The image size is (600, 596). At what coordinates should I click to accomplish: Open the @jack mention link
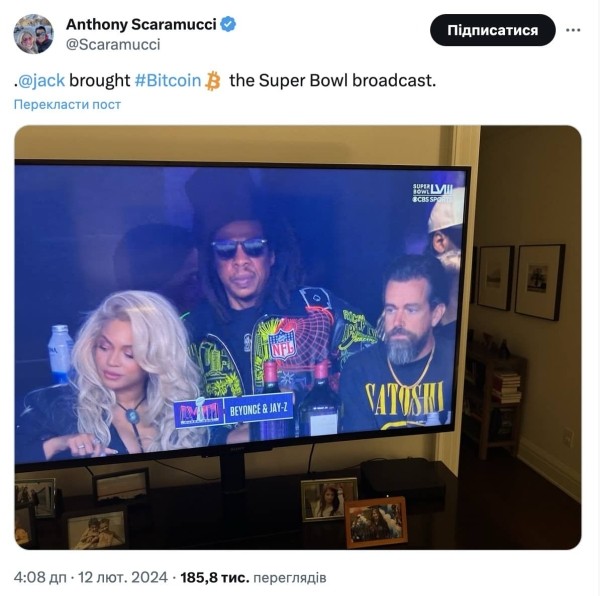coord(41,81)
